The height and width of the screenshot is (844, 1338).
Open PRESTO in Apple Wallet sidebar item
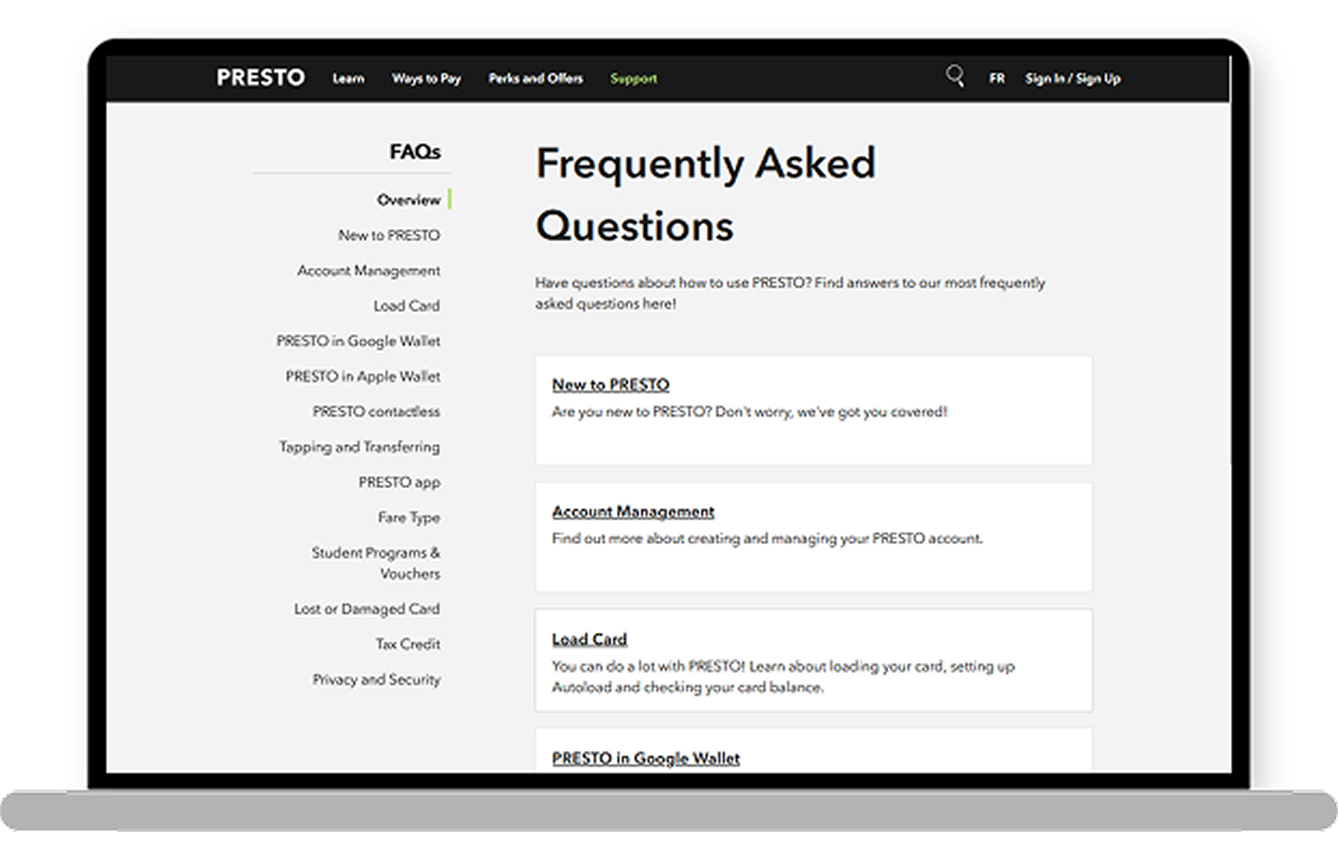pos(363,376)
